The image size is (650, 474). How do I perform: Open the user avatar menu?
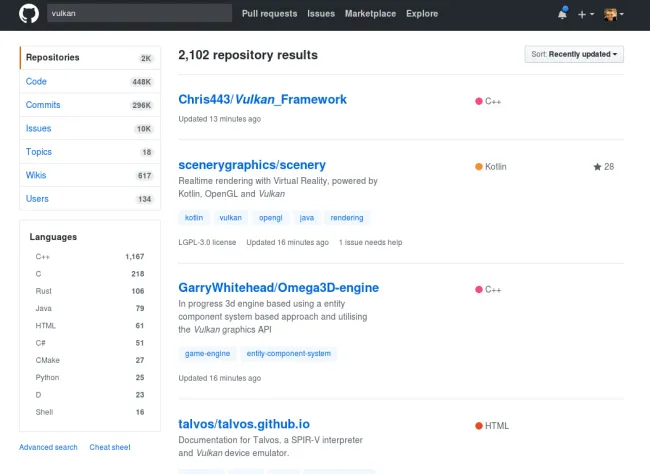tap(614, 14)
